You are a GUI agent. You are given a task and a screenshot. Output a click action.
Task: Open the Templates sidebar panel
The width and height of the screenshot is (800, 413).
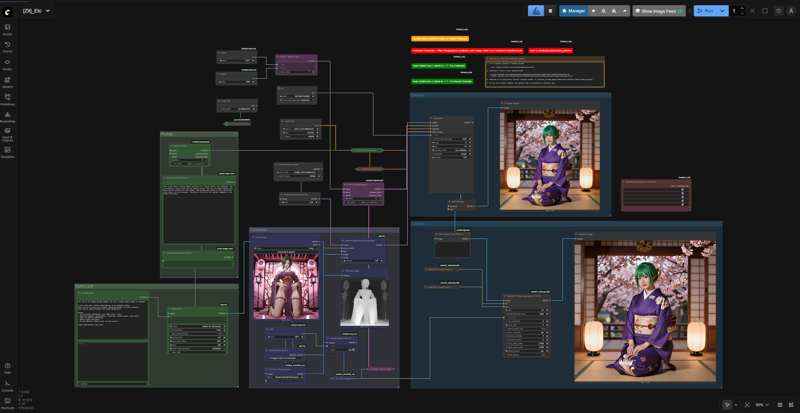7,151
